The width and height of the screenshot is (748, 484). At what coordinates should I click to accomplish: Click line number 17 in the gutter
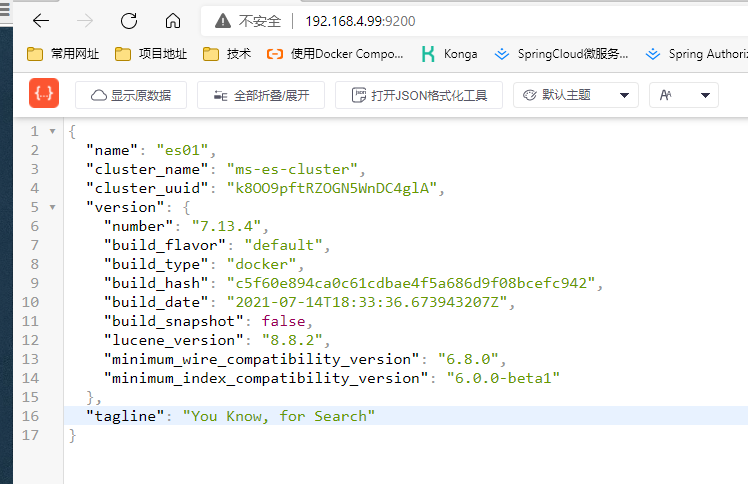[x=30, y=435]
